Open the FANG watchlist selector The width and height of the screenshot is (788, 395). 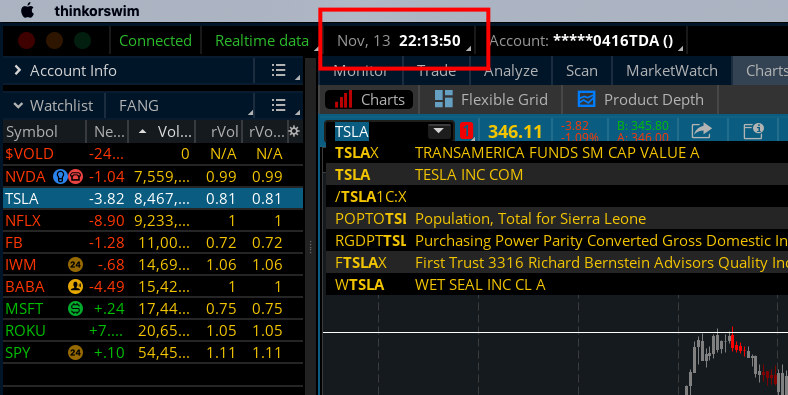(x=179, y=106)
